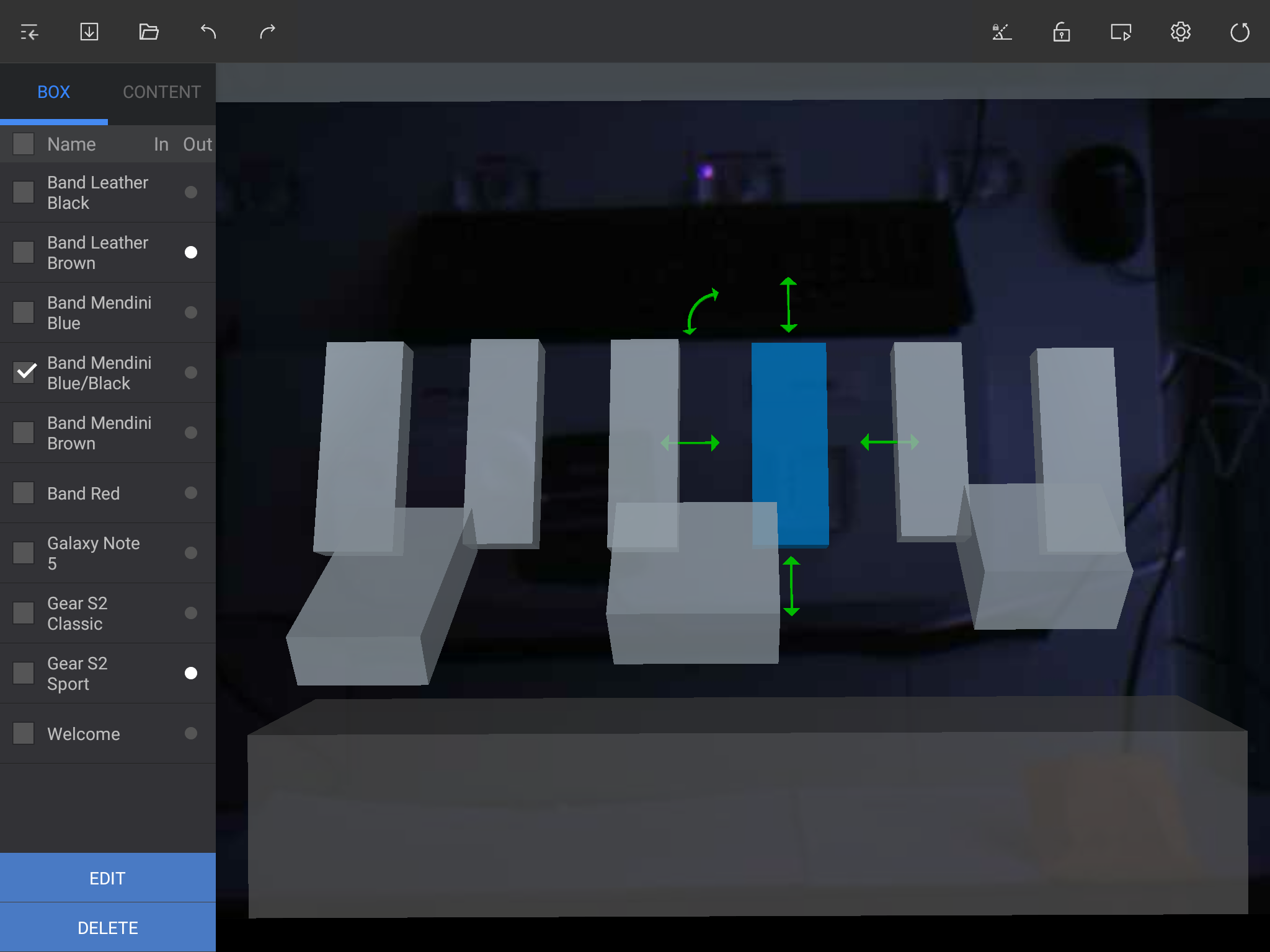Switch to the CONTENT tab
This screenshot has width=1270, height=952.
pyautogui.click(x=161, y=92)
